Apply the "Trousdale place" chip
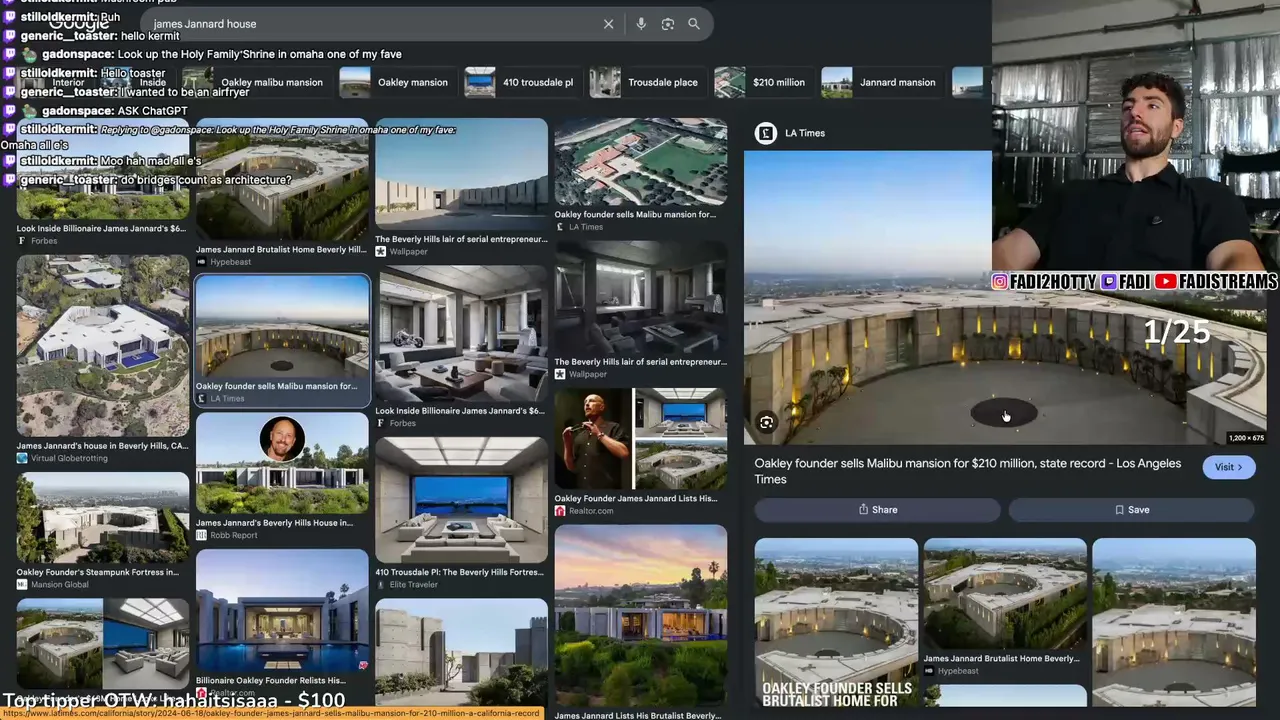This screenshot has height=720, width=1280. [648, 82]
